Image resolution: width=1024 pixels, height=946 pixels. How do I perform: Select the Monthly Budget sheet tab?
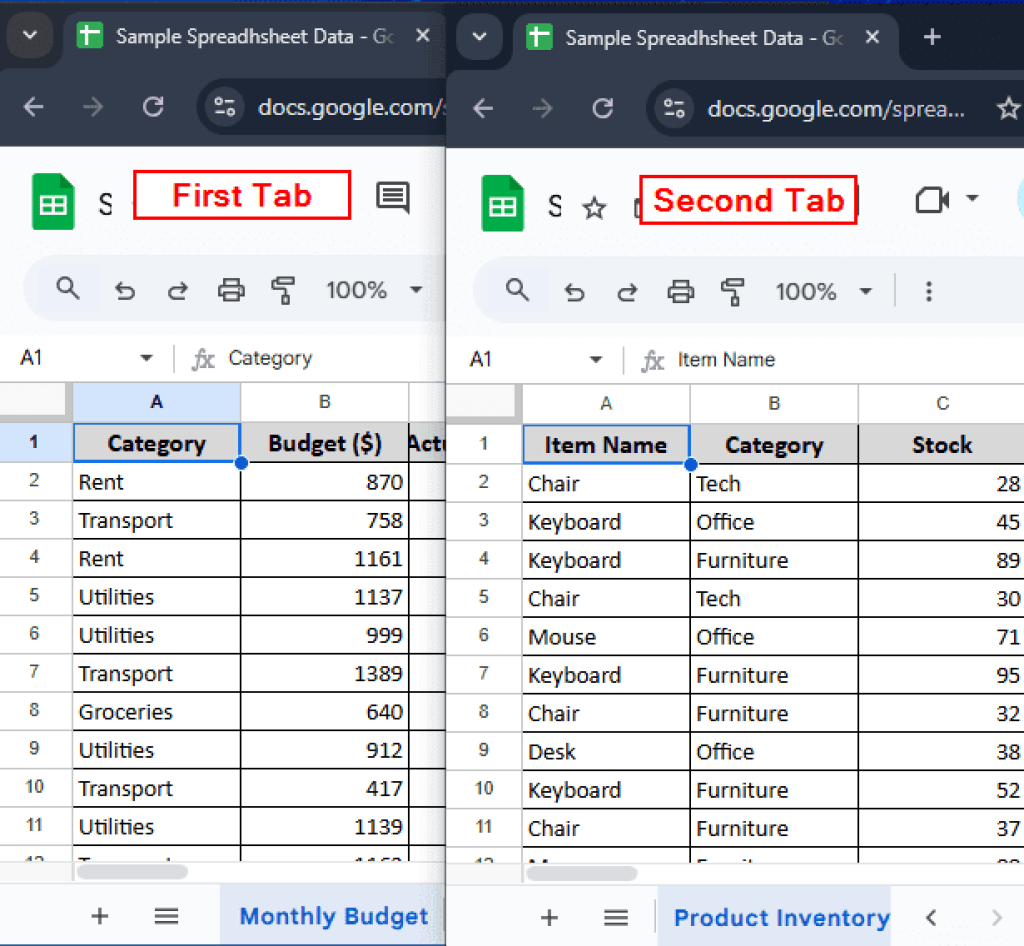(334, 916)
